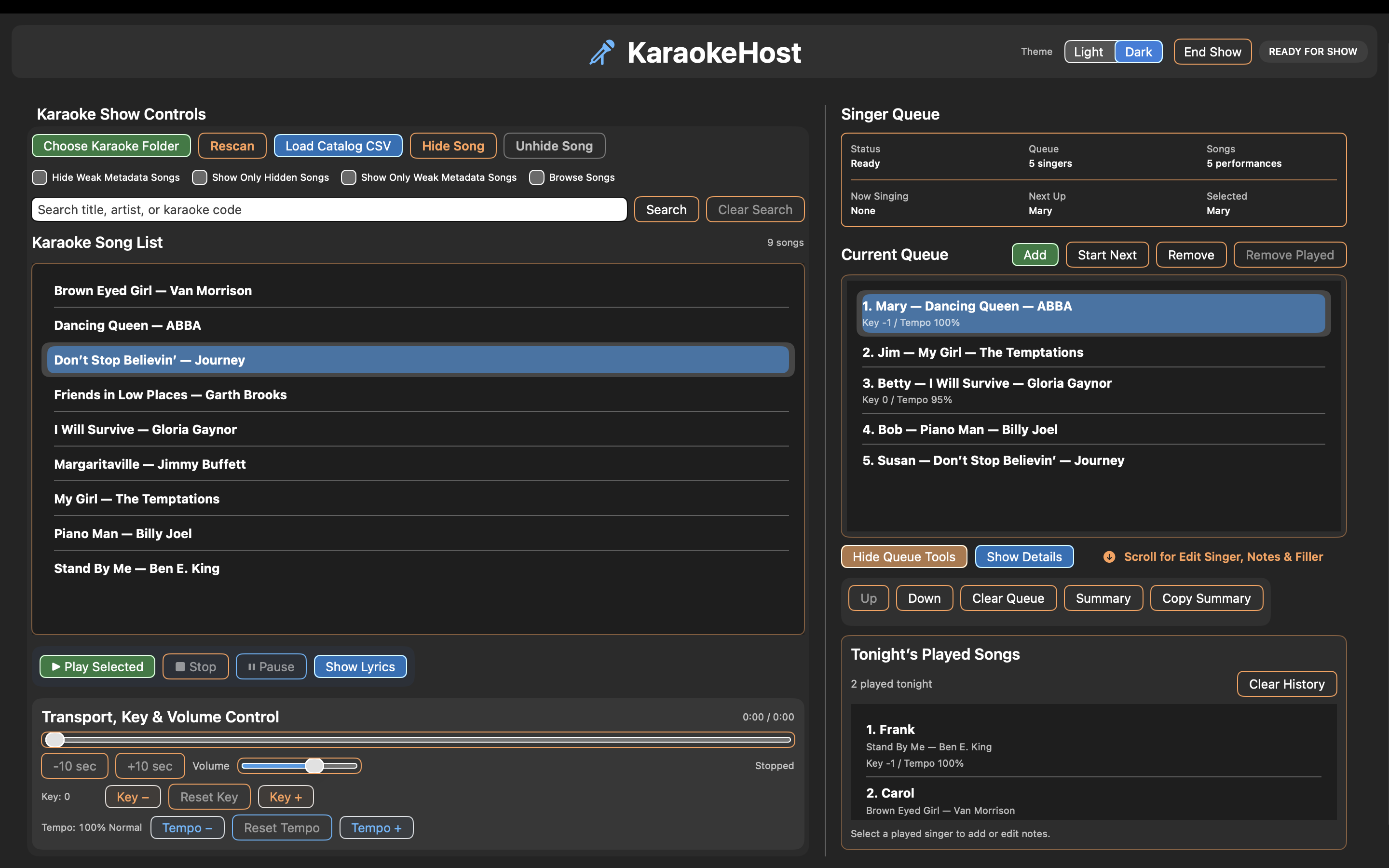Collapse with Hide Queue Tools
Viewport: 1389px width, 868px height.
(904, 557)
